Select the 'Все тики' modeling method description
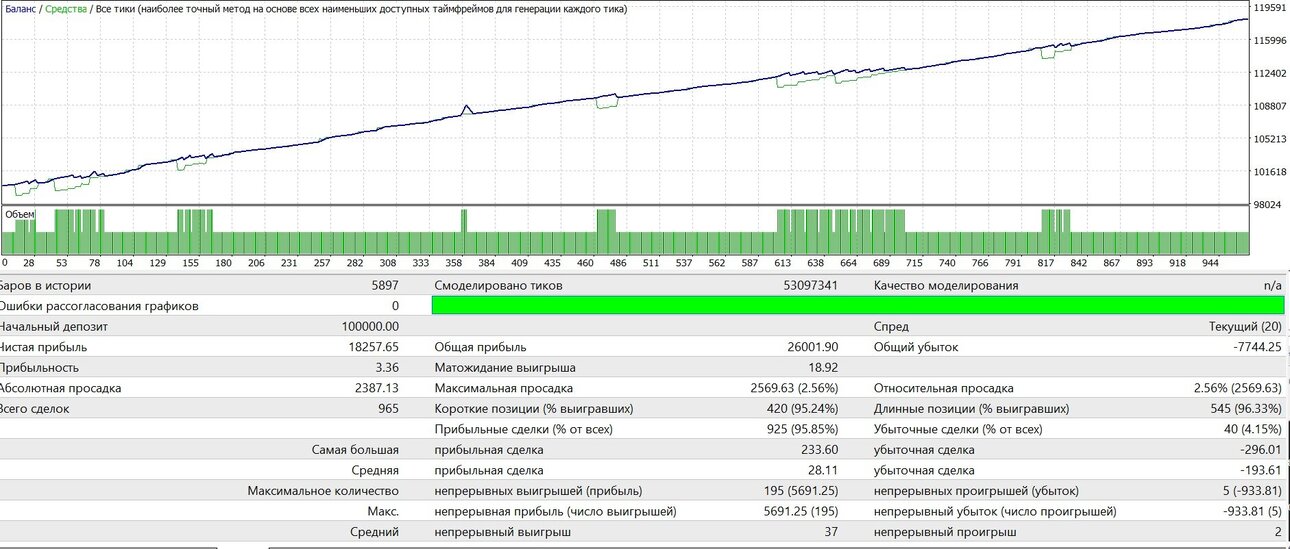Image resolution: width=1290 pixels, height=549 pixels. click(363, 9)
